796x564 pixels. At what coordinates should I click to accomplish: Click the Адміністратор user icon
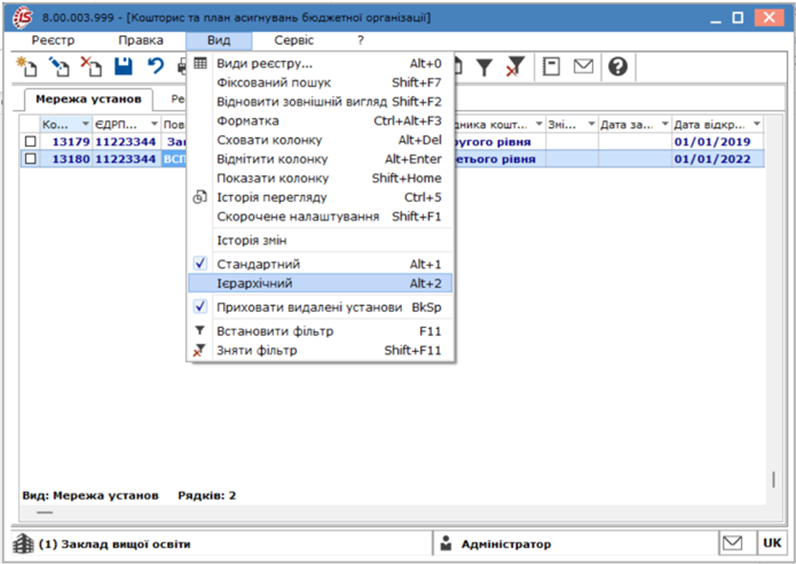click(x=446, y=544)
